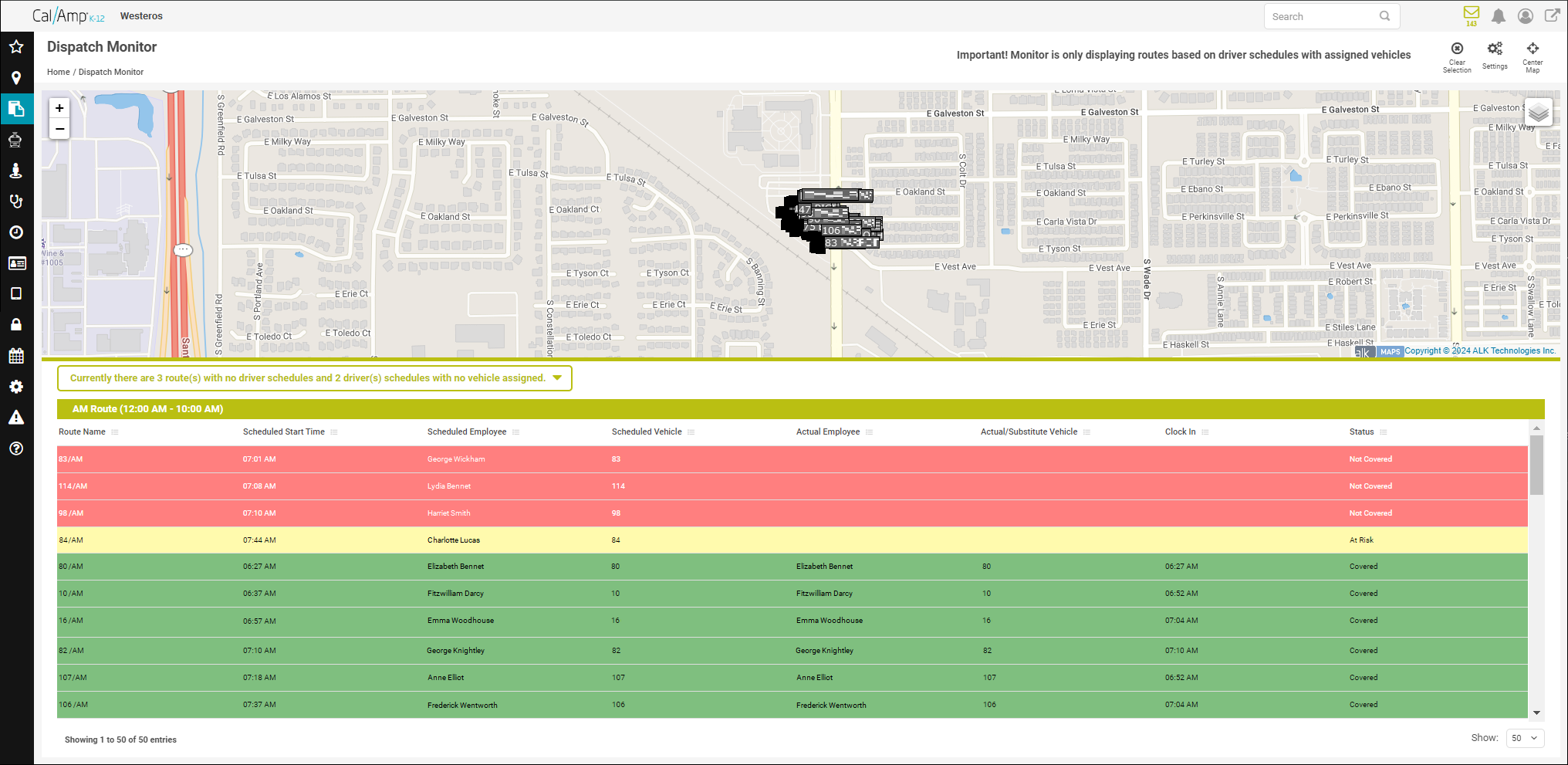Open Actual/Substitute Vehicle column menu
1568x765 pixels.
pyautogui.click(x=1087, y=432)
